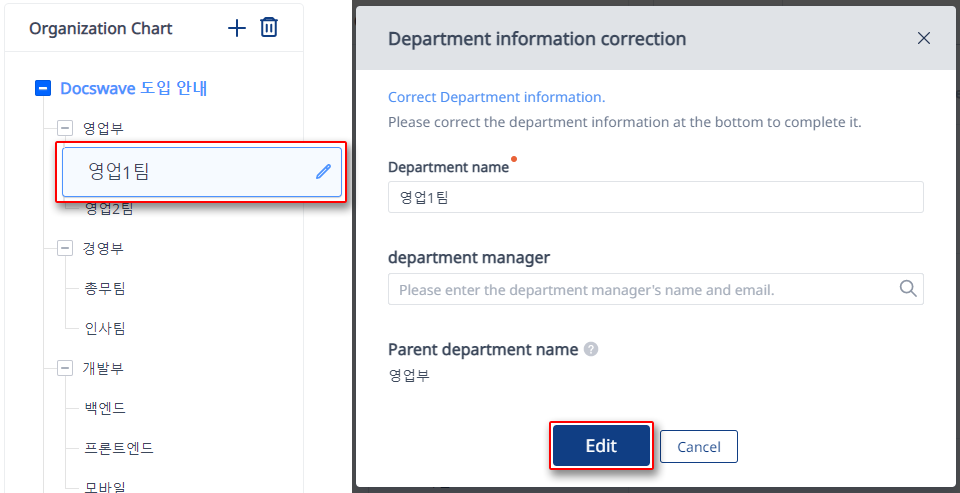Image resolution: width=960 pixels, height=493 pixels.
Task: Click the help icon next to Parent department name
Action: [591, 349]
